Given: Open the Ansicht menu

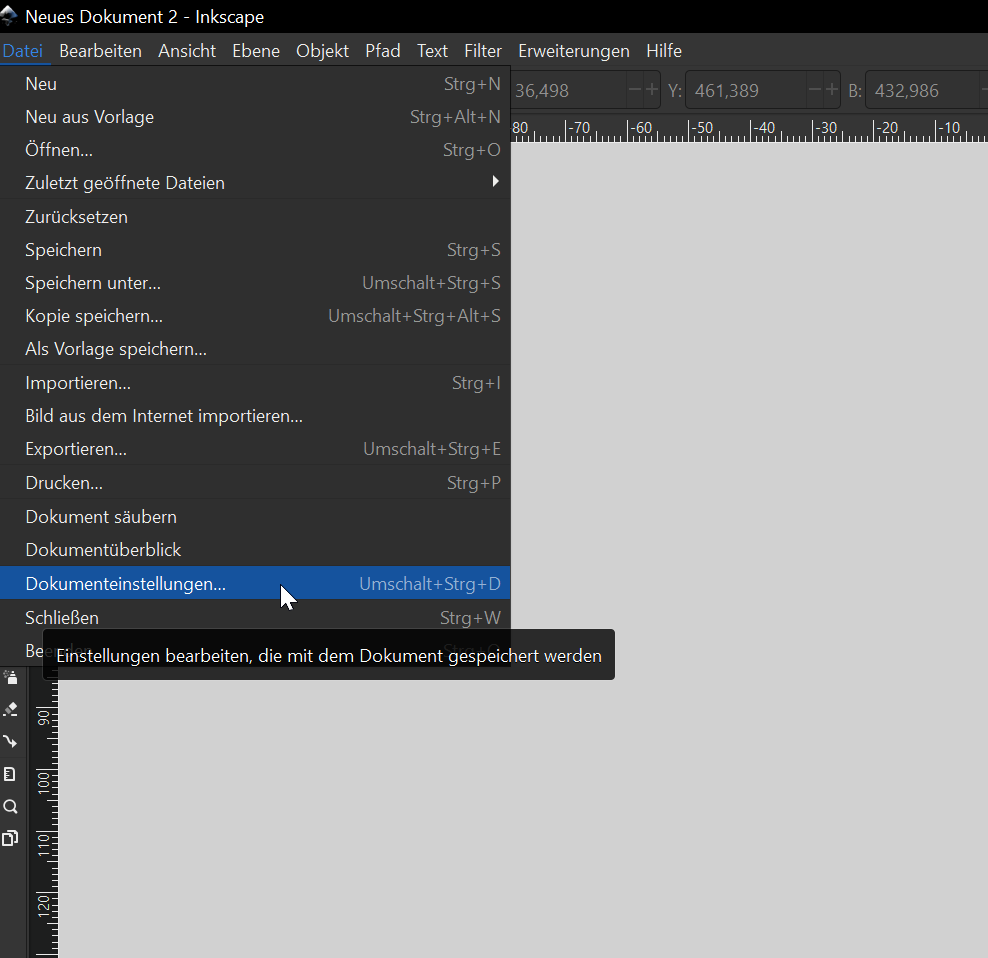Looking at the screenshot, I should [x=187, y=51].
